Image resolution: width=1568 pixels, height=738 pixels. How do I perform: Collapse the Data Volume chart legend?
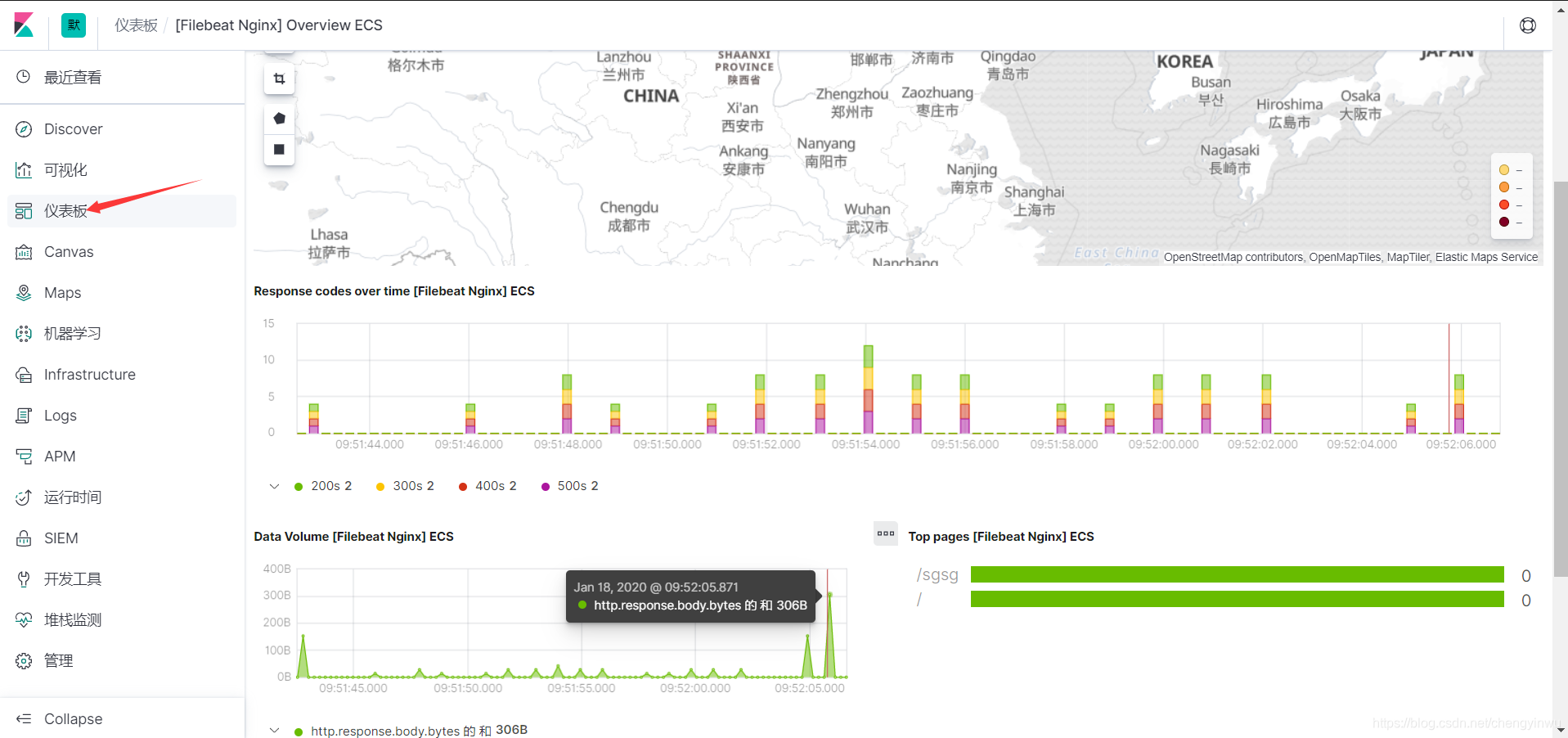pyautogui.click(x=274, y=731)
